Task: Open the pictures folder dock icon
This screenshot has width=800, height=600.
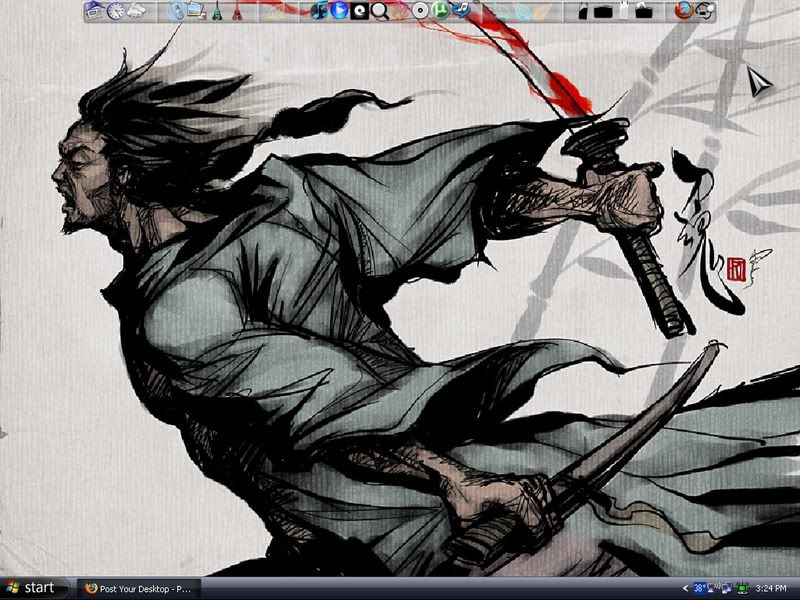Action: tap(196, 11)
